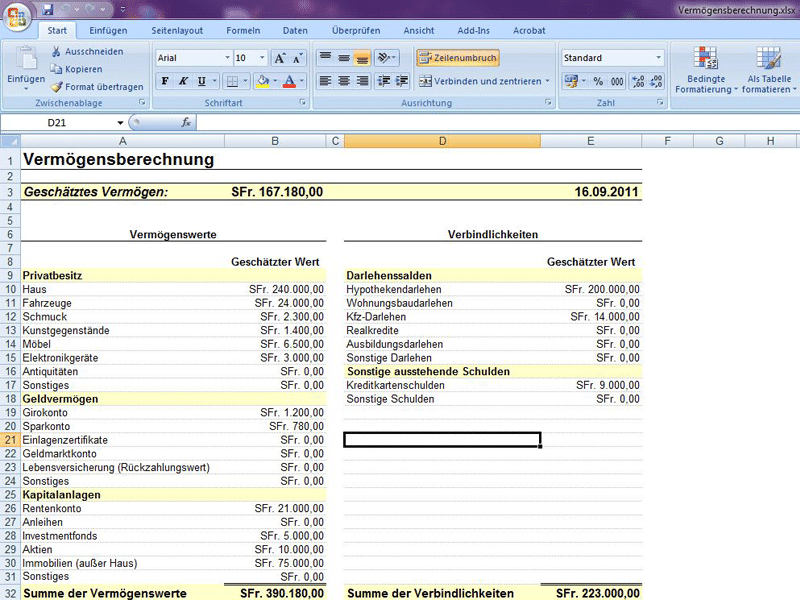Toggle the highlighted bottom-align button
Viewport: 800px width, 600px height.
(x=362, y=58)
